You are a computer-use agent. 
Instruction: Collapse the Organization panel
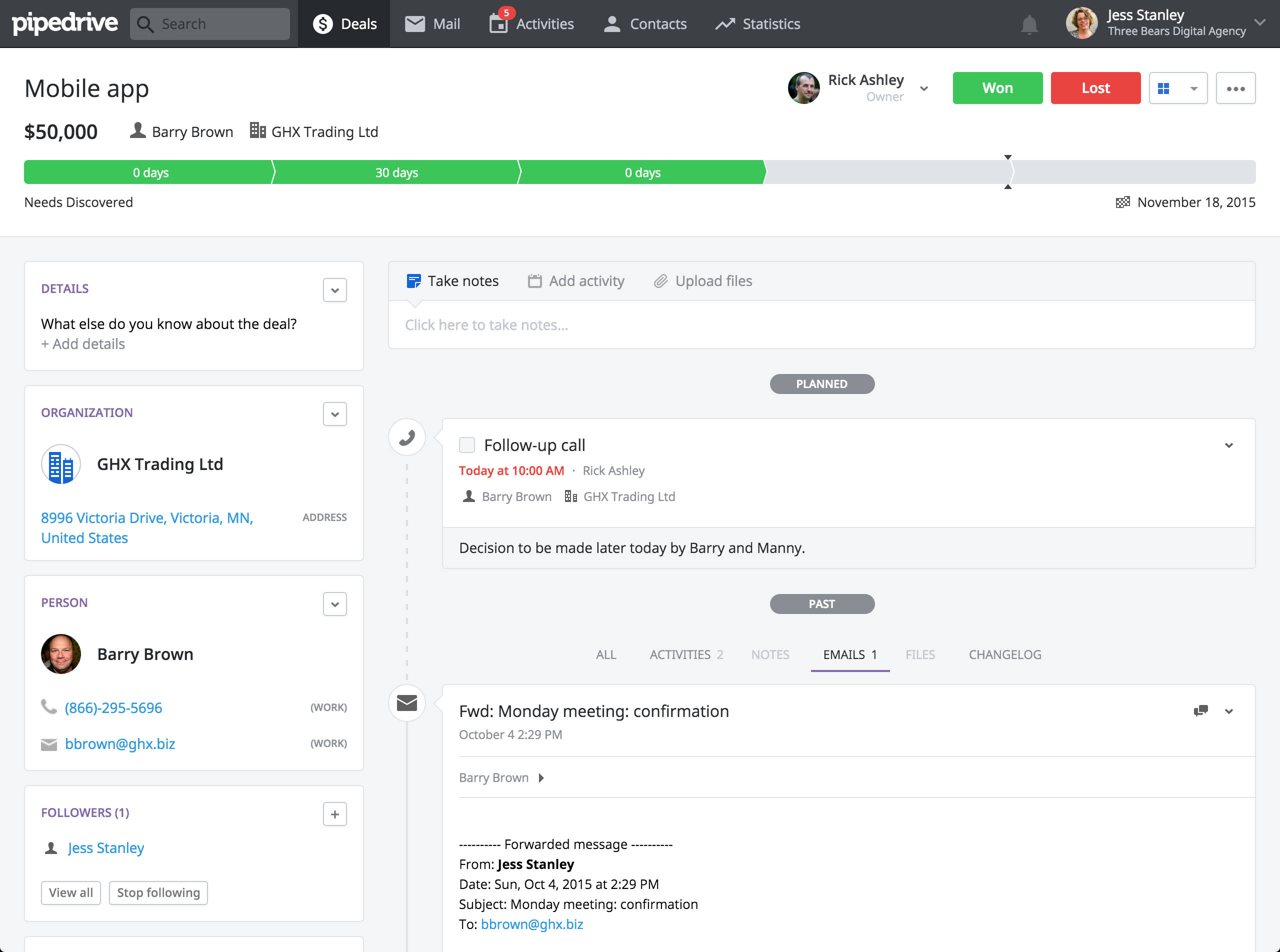click(x=334, y=414)
